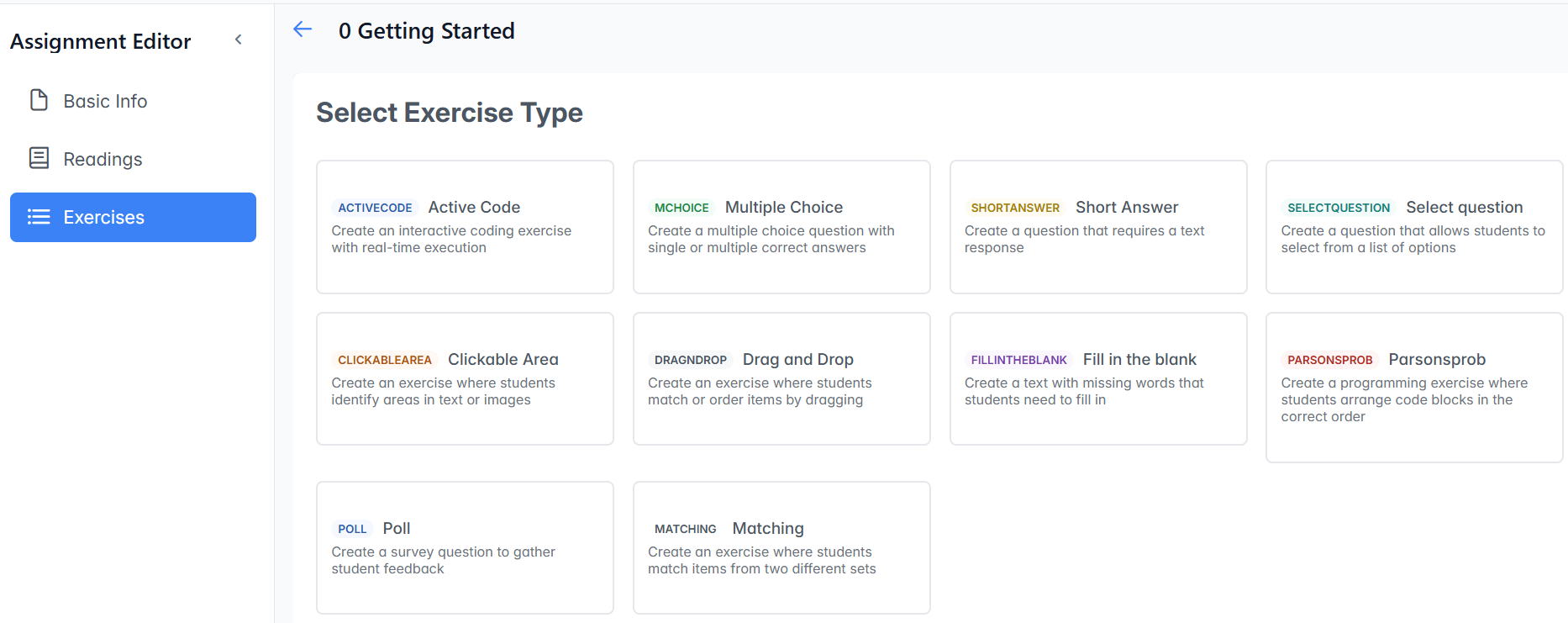The width and height of the screenshot is (1568, 623).
Task: Select the Multiple Choice exercise card
Action: point(781,227)
